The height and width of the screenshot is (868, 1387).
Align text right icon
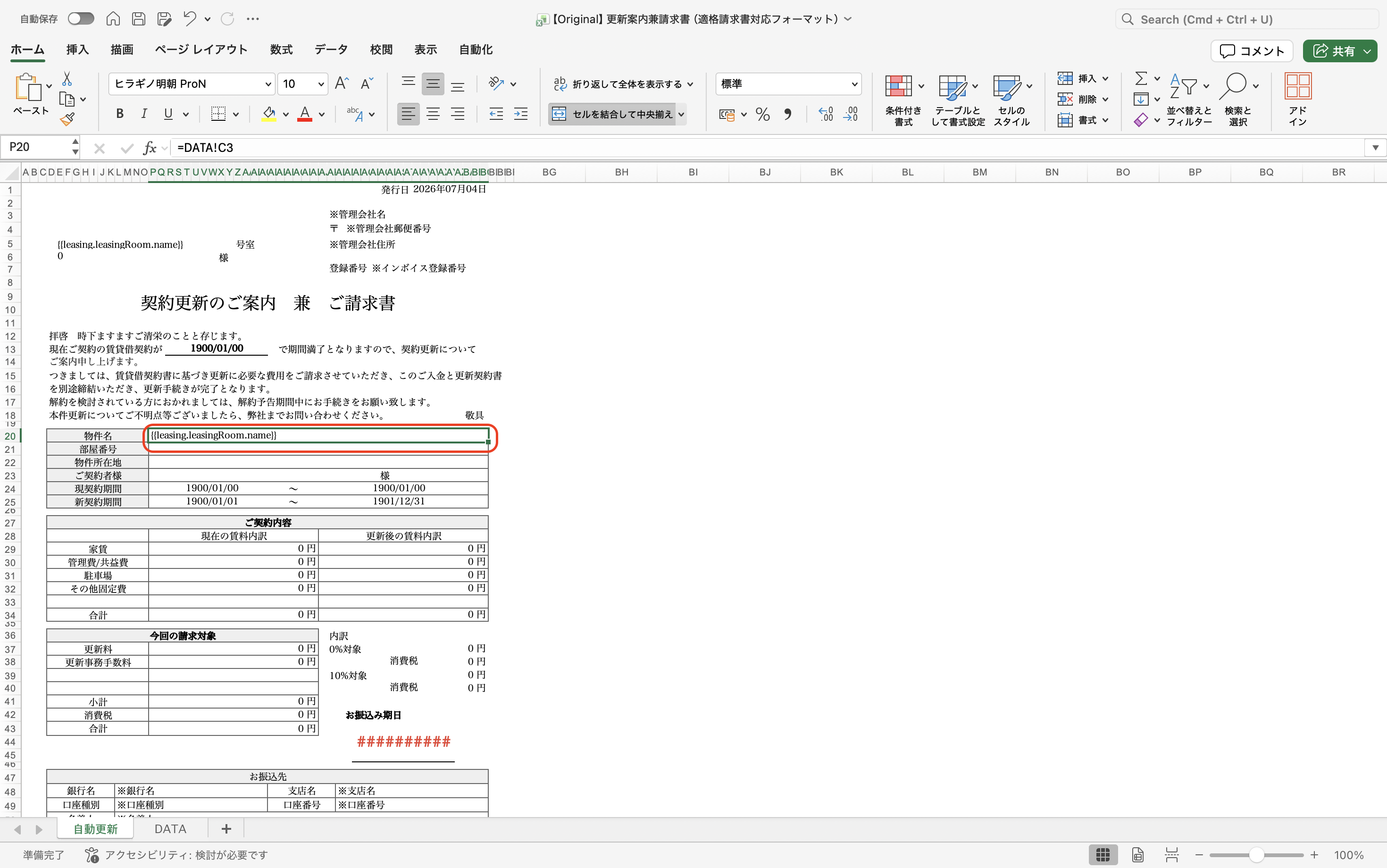click(458, 114)
